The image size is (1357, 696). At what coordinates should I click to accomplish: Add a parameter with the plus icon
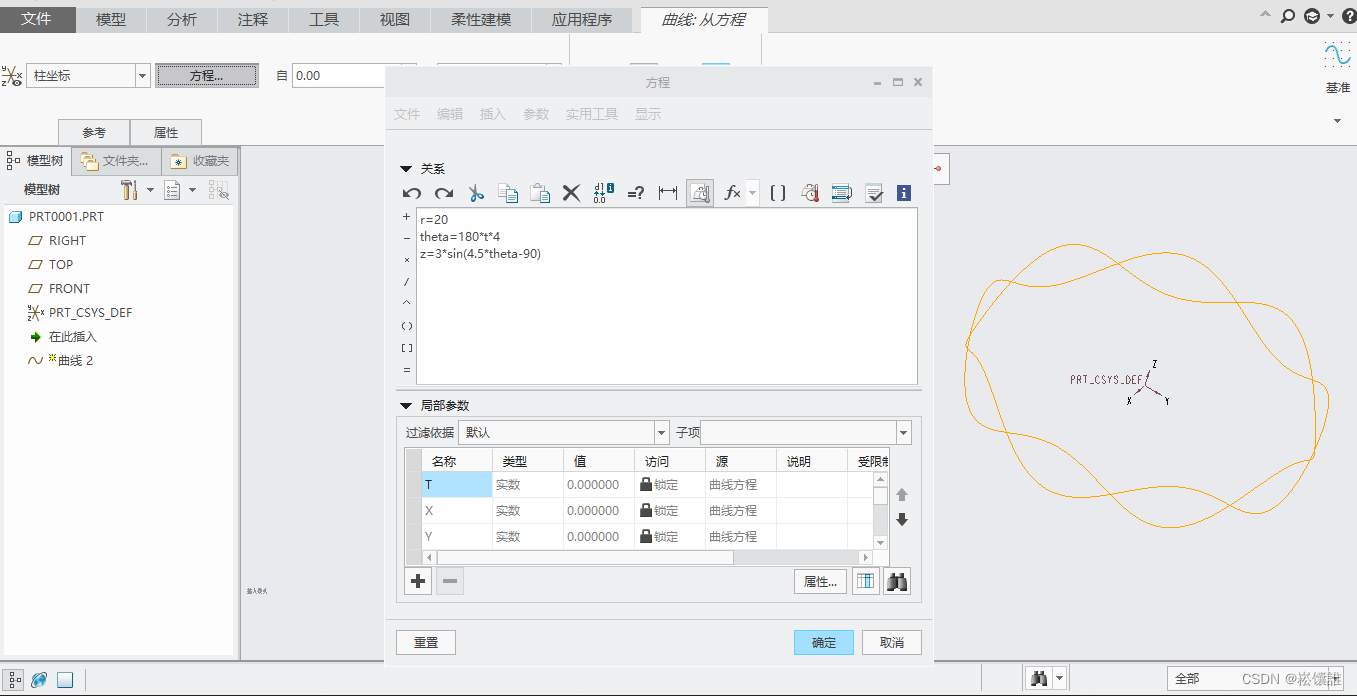click(418, 581)
